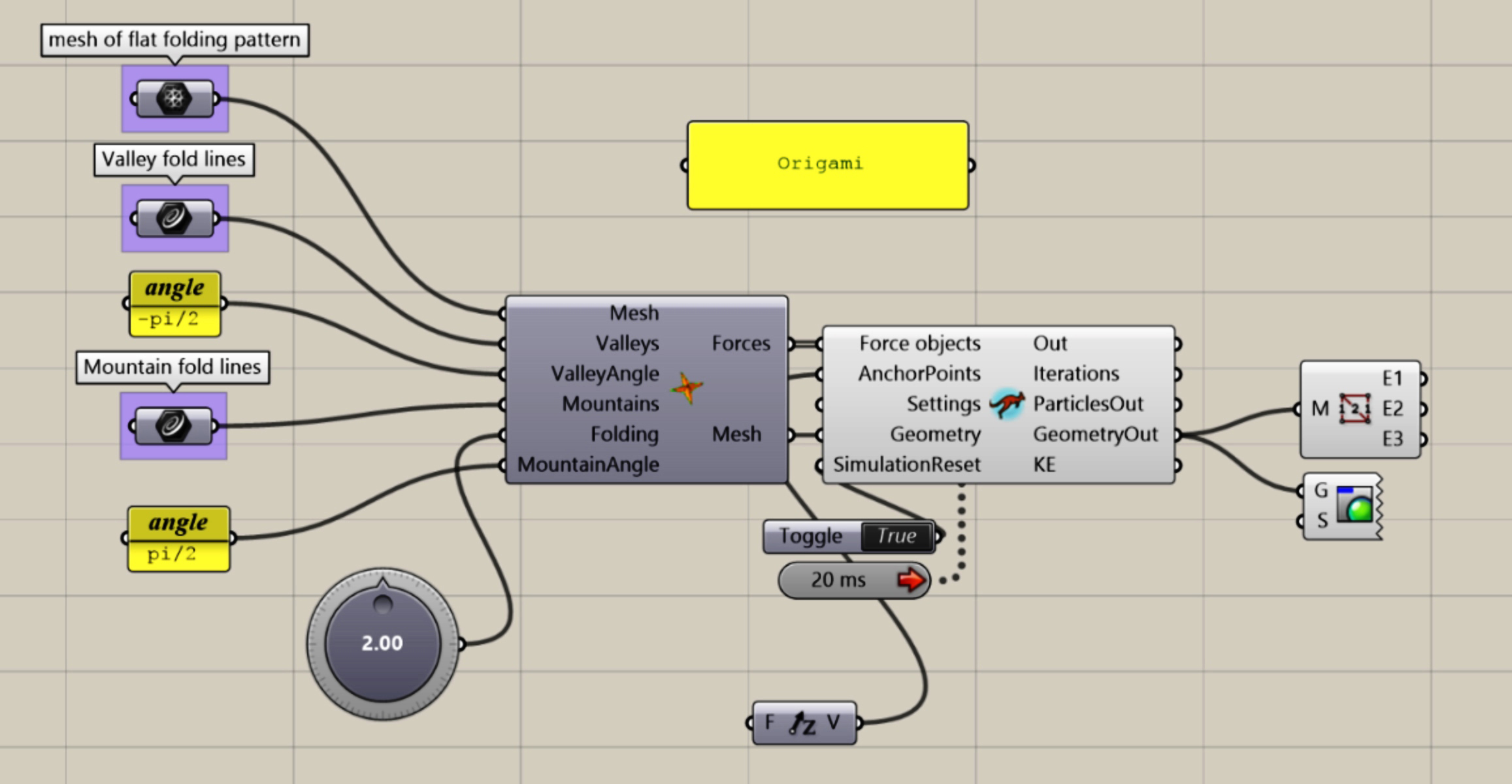Click the Kangaroo solver icon
Viewport: 1512px width, 784px height.
click(x=1007, y=404)
